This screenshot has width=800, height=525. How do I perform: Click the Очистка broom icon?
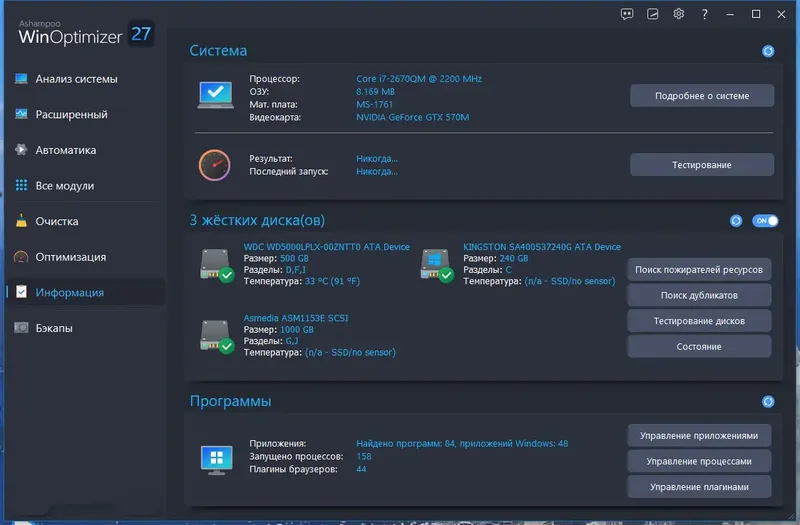pyautogui.click(x=21, y=220)
